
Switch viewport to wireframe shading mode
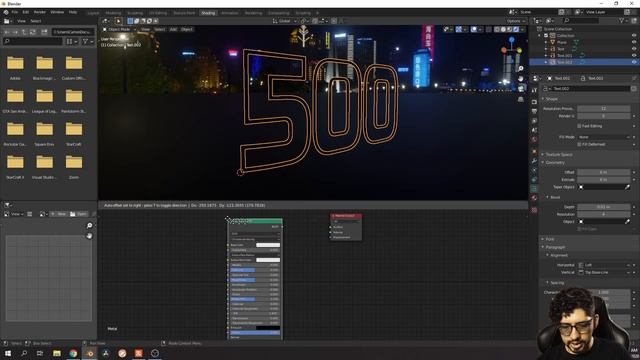[x=497, y=29]
